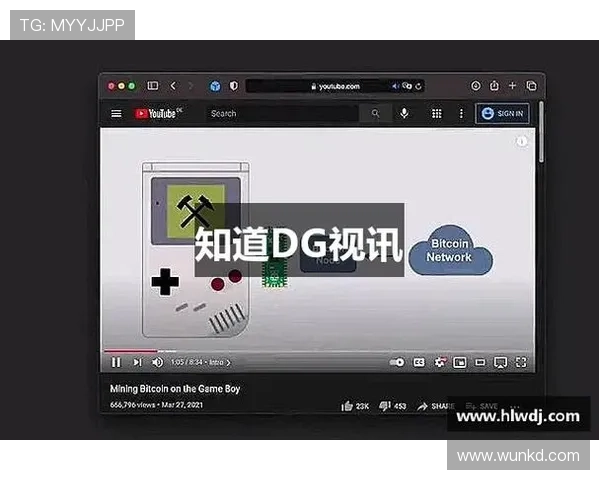Screen dimensions: 600x480
Task: Open the video info card icon
Action: click(x=521, y=142)
